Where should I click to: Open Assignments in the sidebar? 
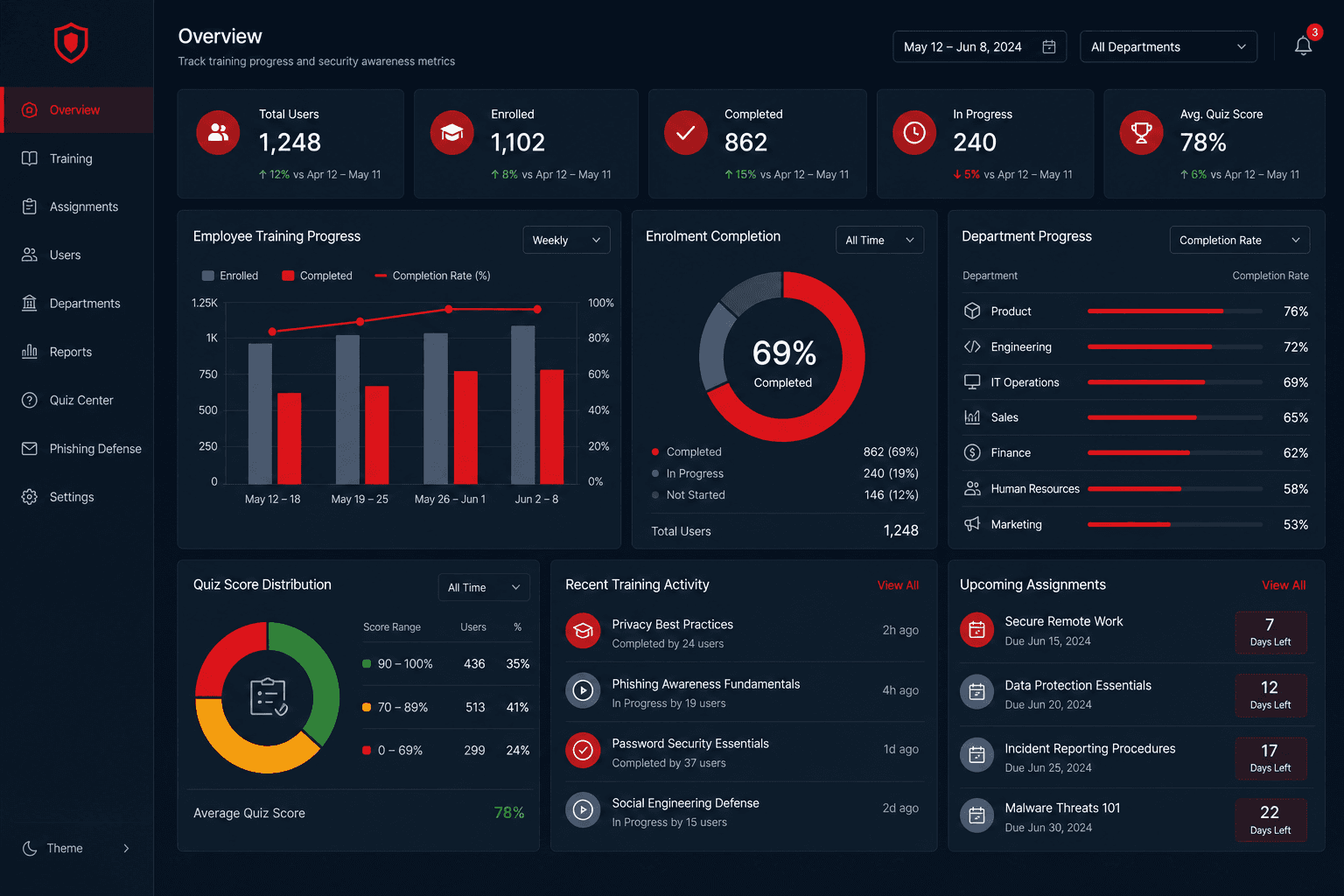[x=77, y=206]
